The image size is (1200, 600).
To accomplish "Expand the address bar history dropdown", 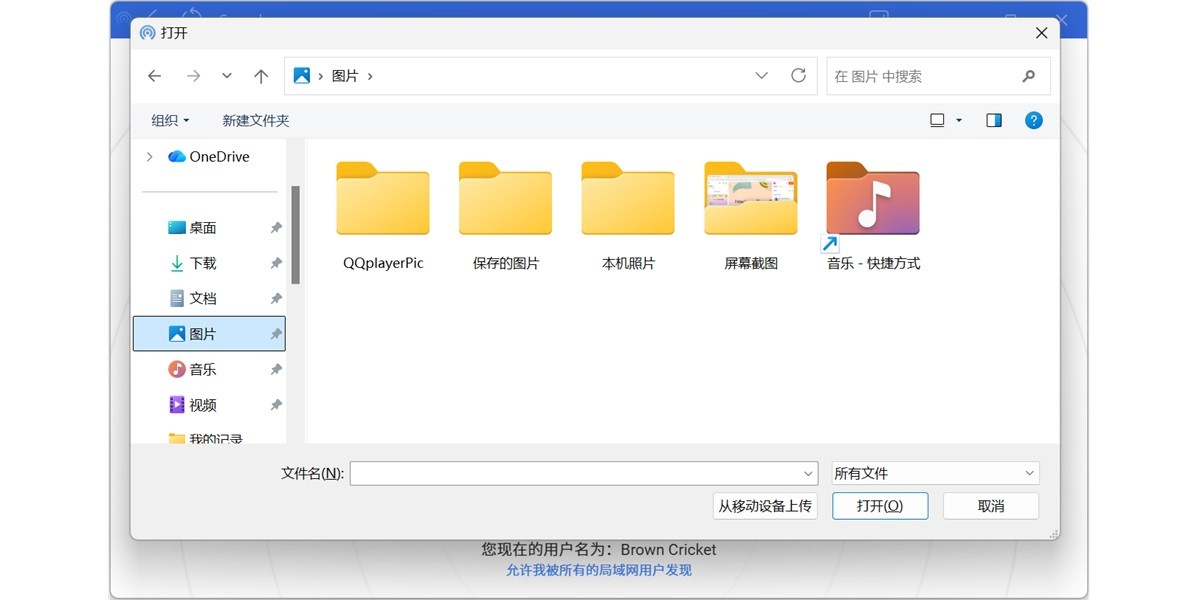I will point(762,75).
